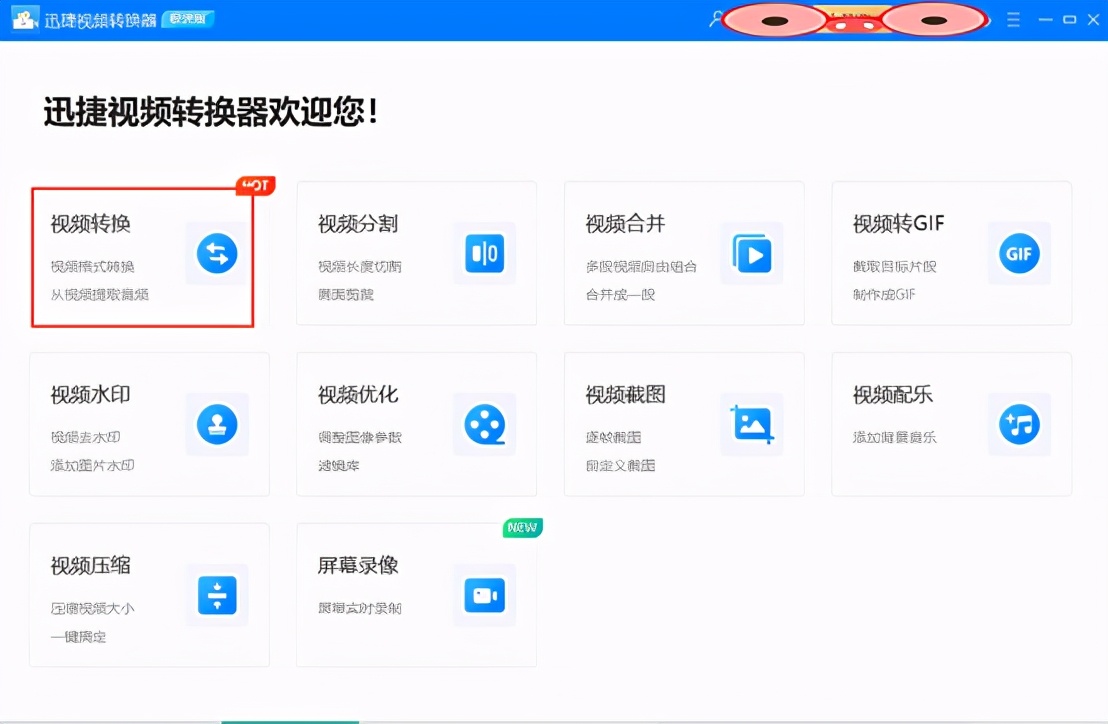
Task: Select the Video Watermark icon
Action: 218,424
